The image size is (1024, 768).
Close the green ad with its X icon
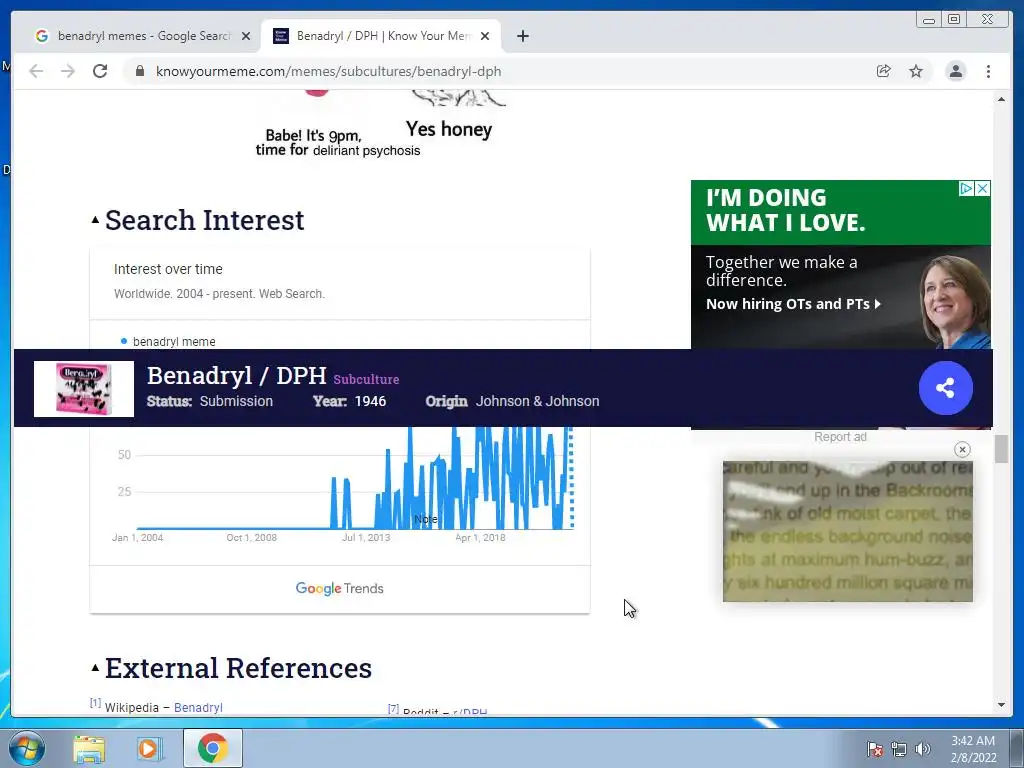pos(982,188)
